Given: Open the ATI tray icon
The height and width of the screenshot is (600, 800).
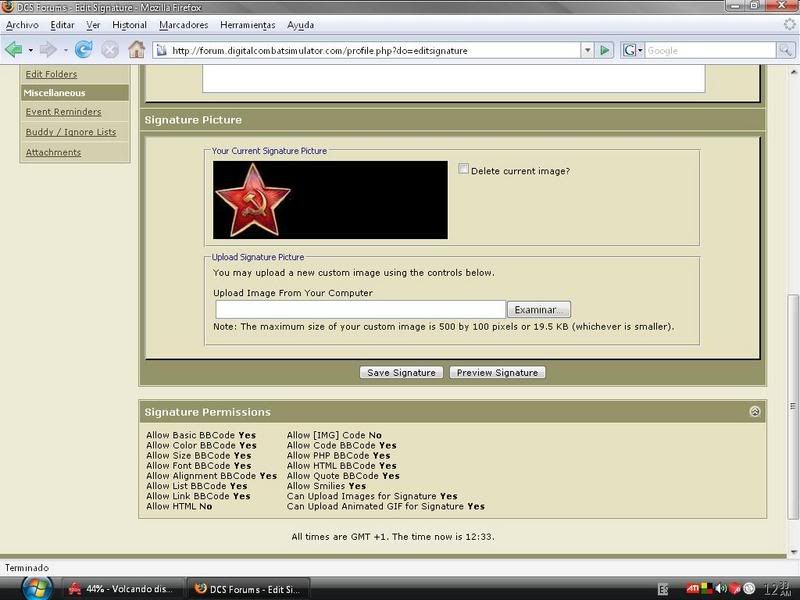Looking at the screenshot, I should 692,588.
